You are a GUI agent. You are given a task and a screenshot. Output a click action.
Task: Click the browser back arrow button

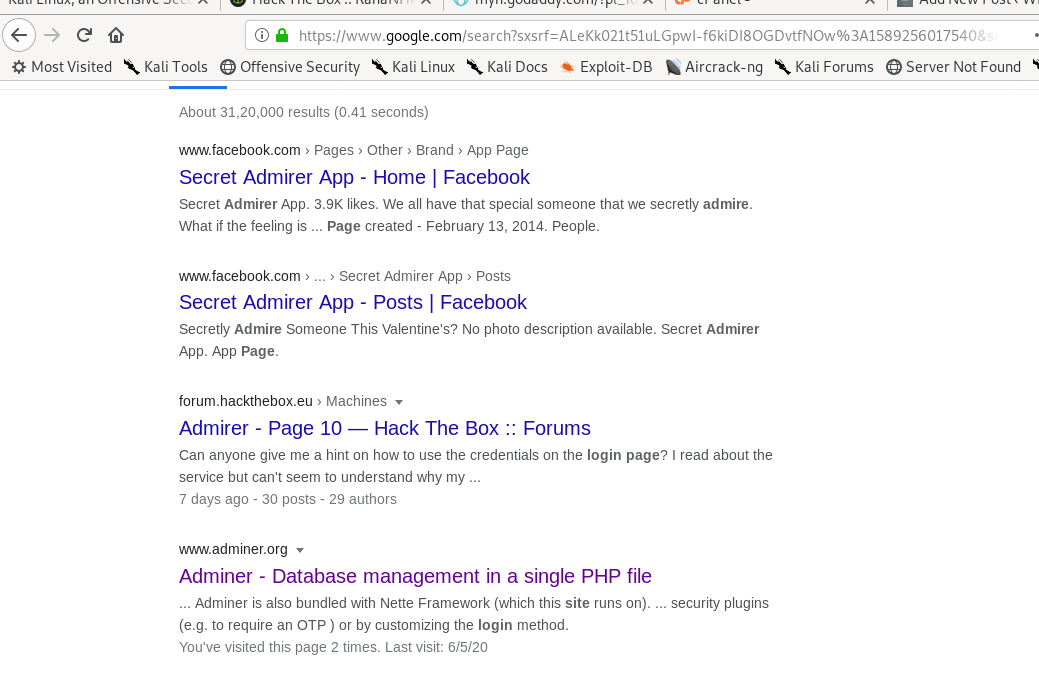[19, 36]
